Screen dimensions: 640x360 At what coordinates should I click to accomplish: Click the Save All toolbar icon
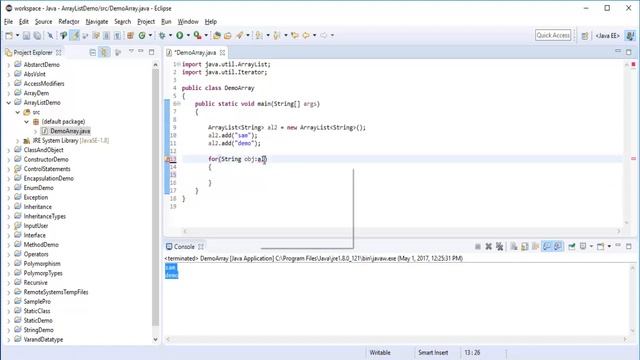tap(37, 36)
